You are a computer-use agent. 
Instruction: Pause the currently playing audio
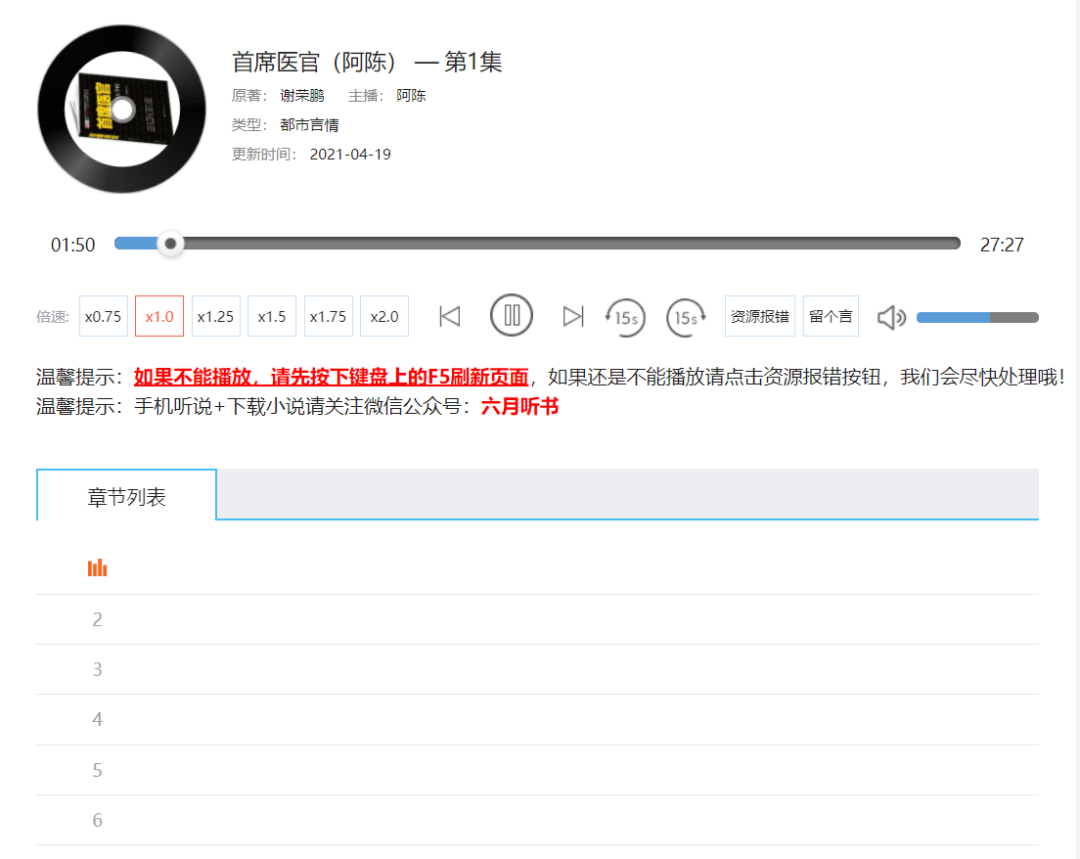click(511, 315)
